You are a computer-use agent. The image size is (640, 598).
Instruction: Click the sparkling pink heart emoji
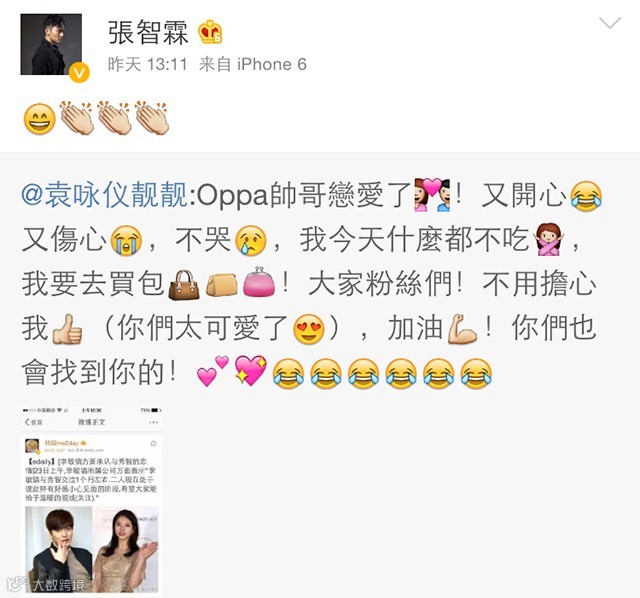251,371
